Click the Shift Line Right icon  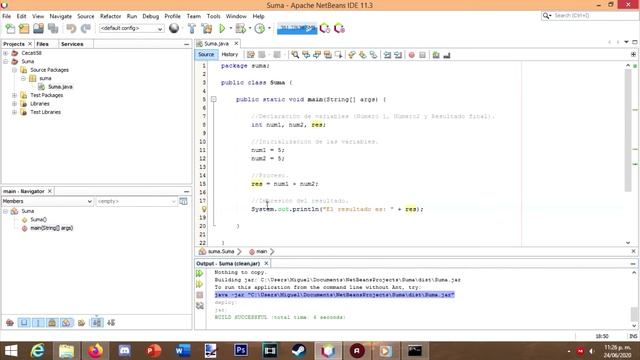[398, 55]
